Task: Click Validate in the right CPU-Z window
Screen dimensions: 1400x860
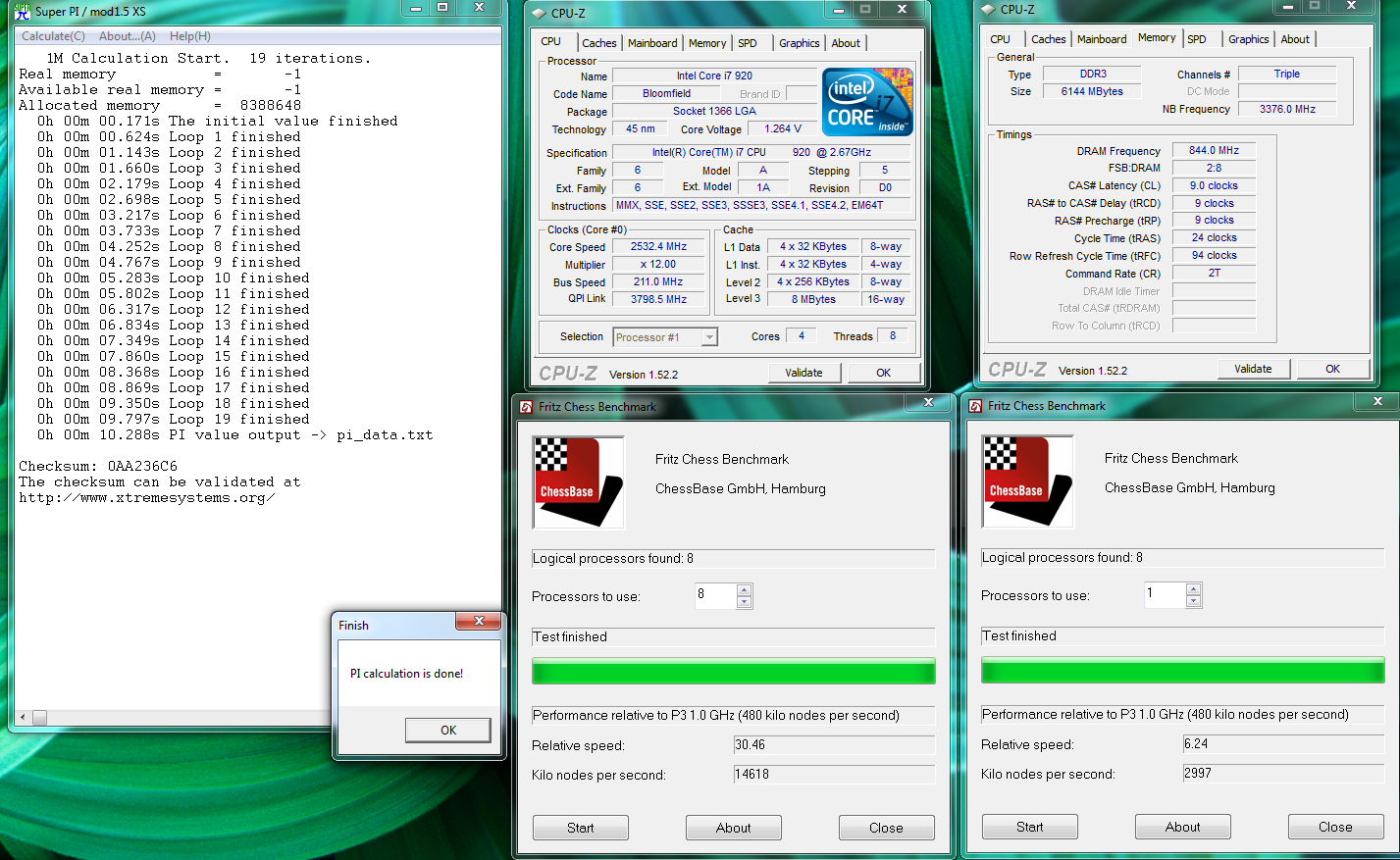Action: coord(1253,369)
